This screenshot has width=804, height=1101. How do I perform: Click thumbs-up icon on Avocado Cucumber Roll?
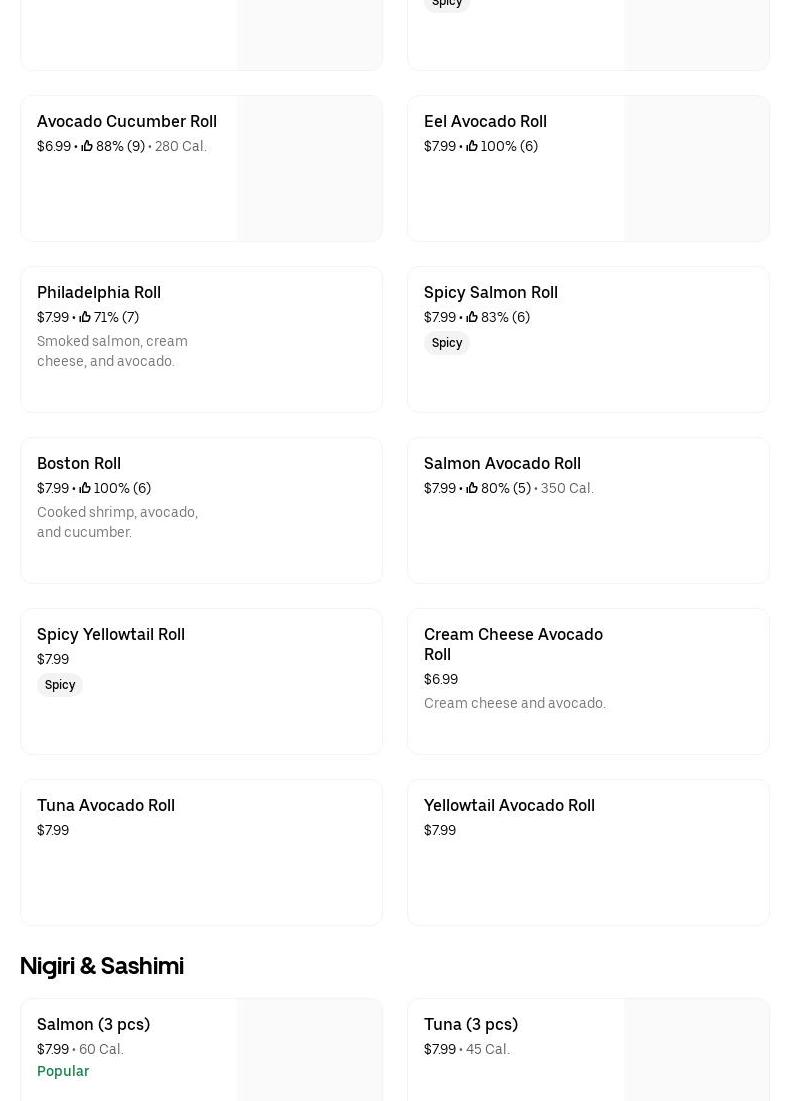87,146
